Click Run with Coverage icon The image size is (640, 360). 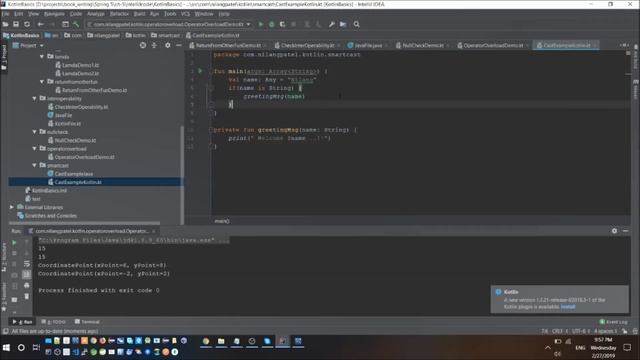point(282,24)
